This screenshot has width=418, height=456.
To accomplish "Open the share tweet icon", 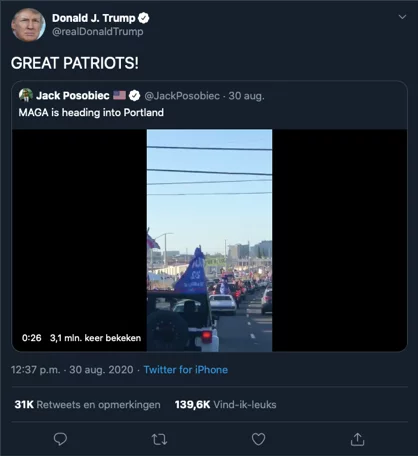I will coord(357,439).
